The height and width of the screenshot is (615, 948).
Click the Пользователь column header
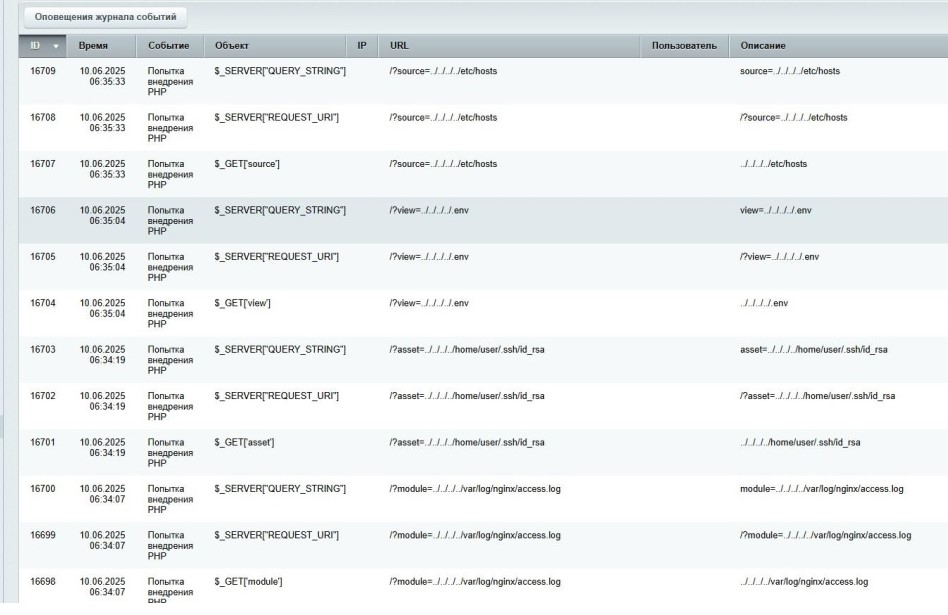[684, 46]
